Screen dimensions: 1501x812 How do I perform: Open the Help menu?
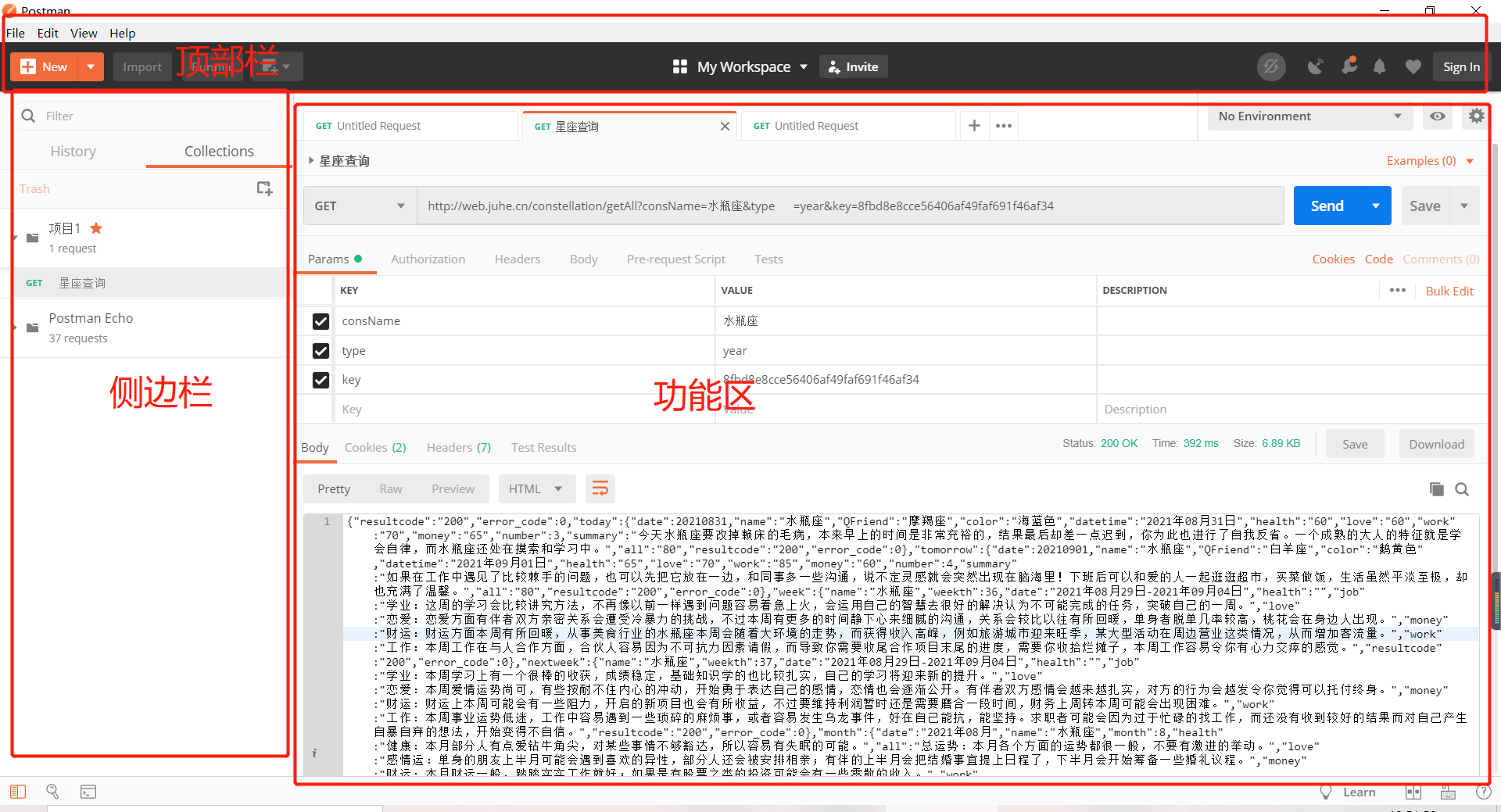click(x=122, y=33)
